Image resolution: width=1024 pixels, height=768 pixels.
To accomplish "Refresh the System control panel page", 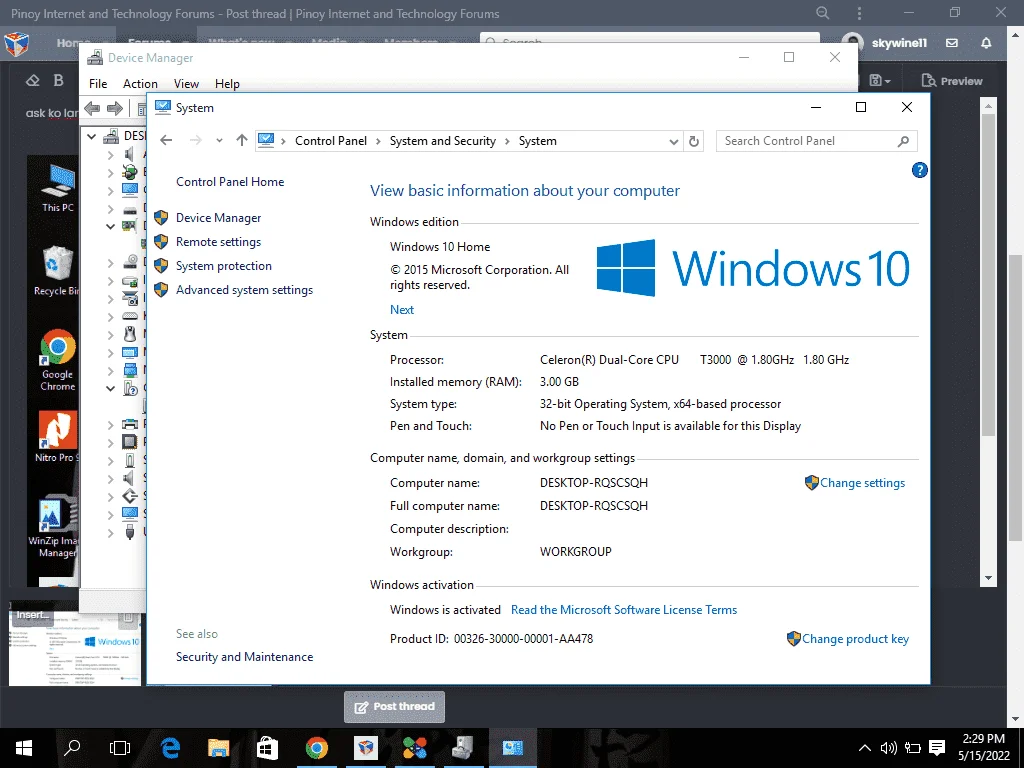I will pos(694,141).
